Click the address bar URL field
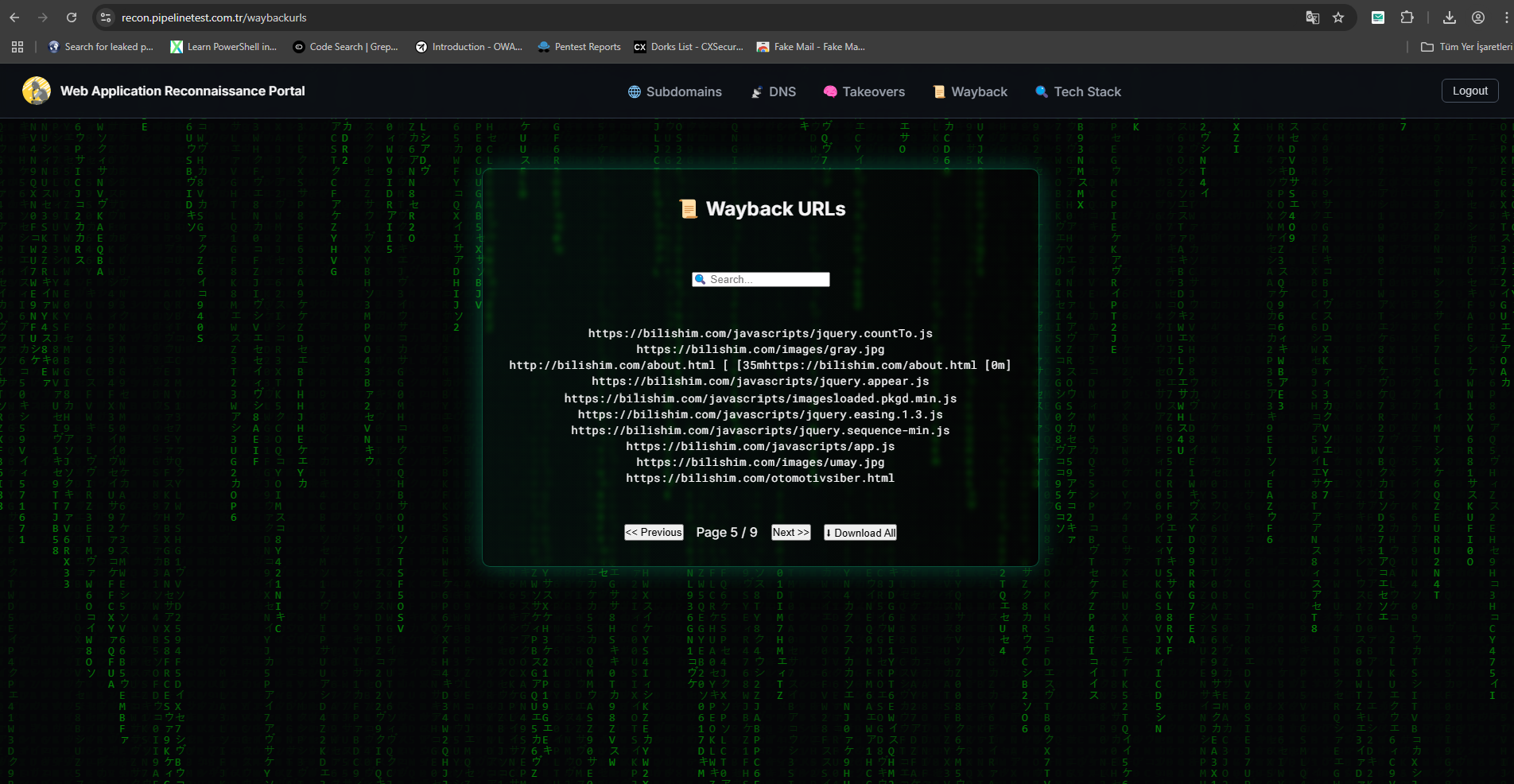Screen dimensions: 1514x784 700,17
